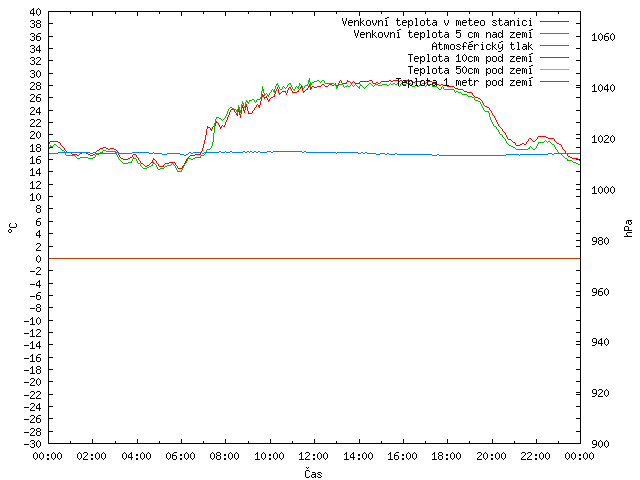Image resolution: width=640 pixels, height=480 pixels.
Task: Select the '14' temperature axis label
Action: click(x=36, y=173)
